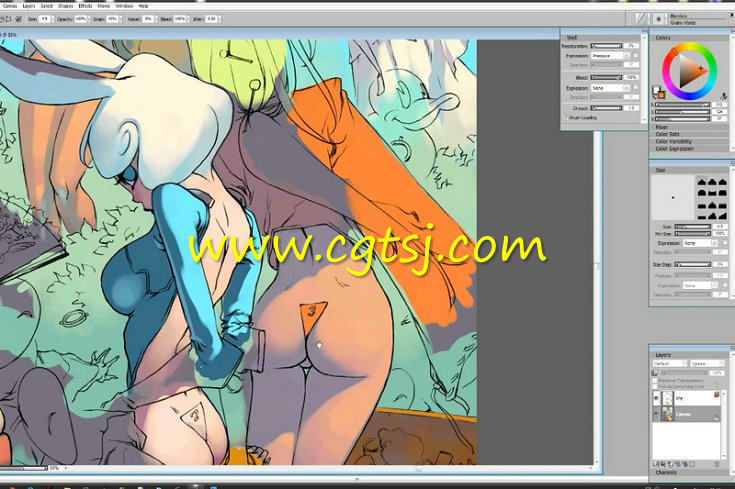Image resolution: width=735 pixels, height=489 pixels.
Task: Select the first brush tip profile in the top row
Action: [x=702, y=181]
